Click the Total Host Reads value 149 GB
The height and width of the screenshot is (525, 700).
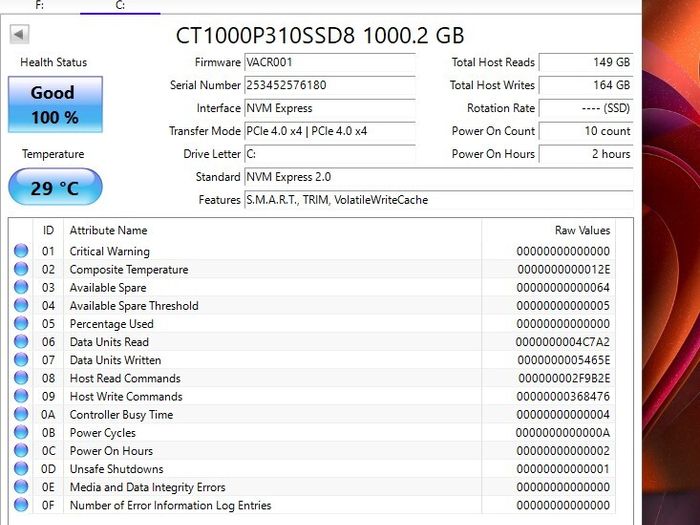586,62
